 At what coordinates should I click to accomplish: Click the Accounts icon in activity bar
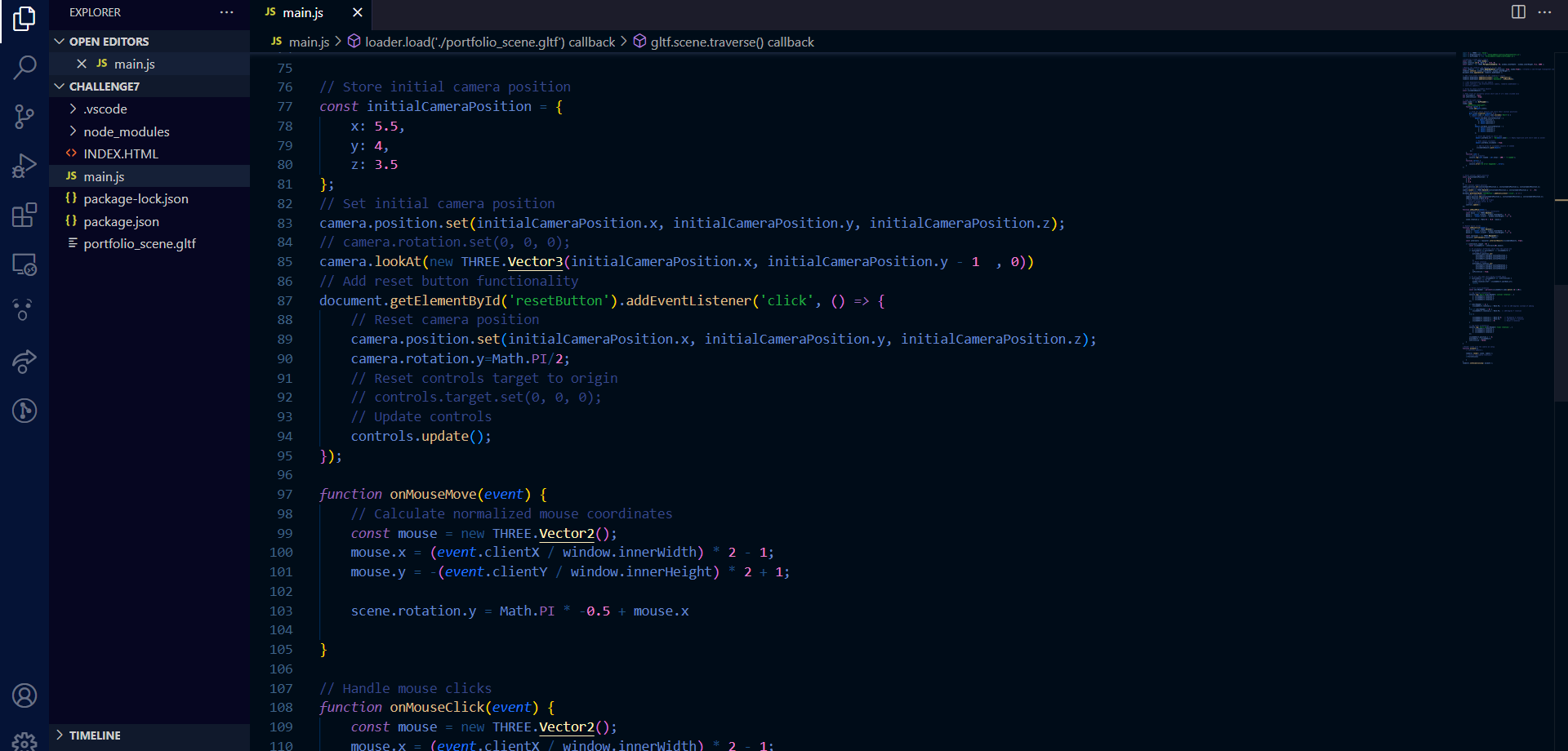(24, 695)
